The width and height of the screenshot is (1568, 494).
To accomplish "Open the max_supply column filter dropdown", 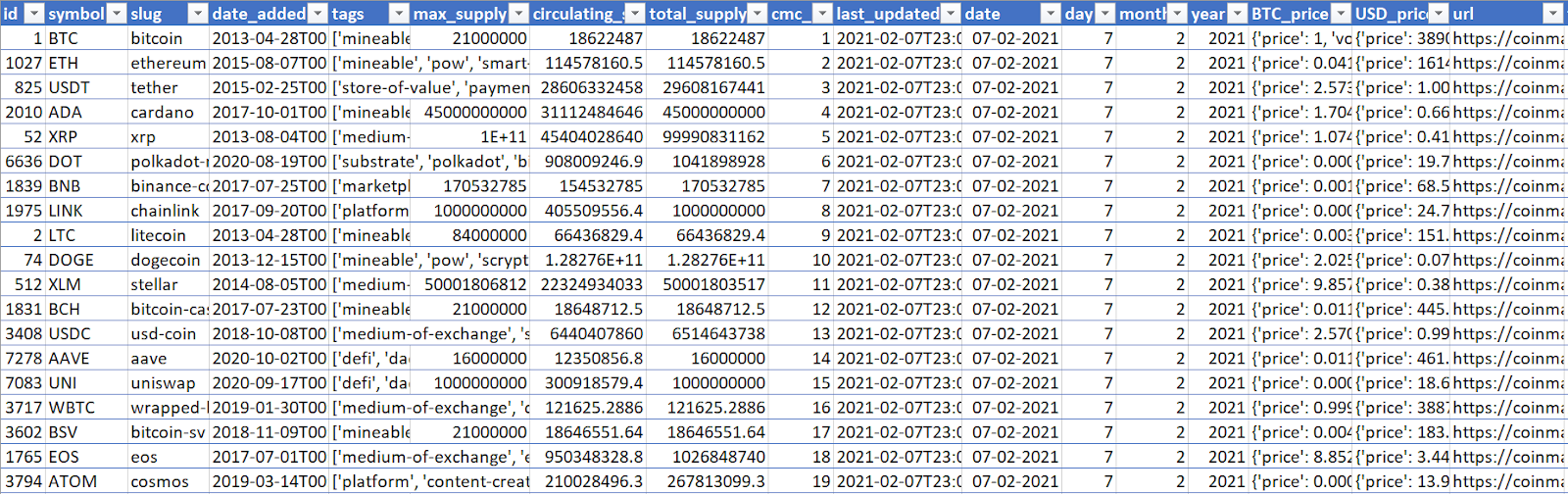I will pos(518,14).
